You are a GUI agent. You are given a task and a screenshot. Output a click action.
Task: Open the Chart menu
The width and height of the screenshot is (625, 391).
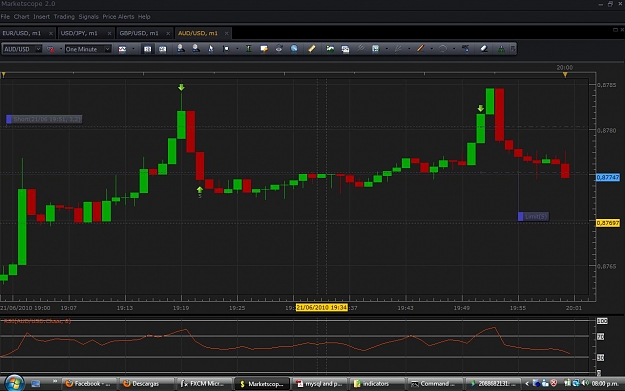pos(22,17)
